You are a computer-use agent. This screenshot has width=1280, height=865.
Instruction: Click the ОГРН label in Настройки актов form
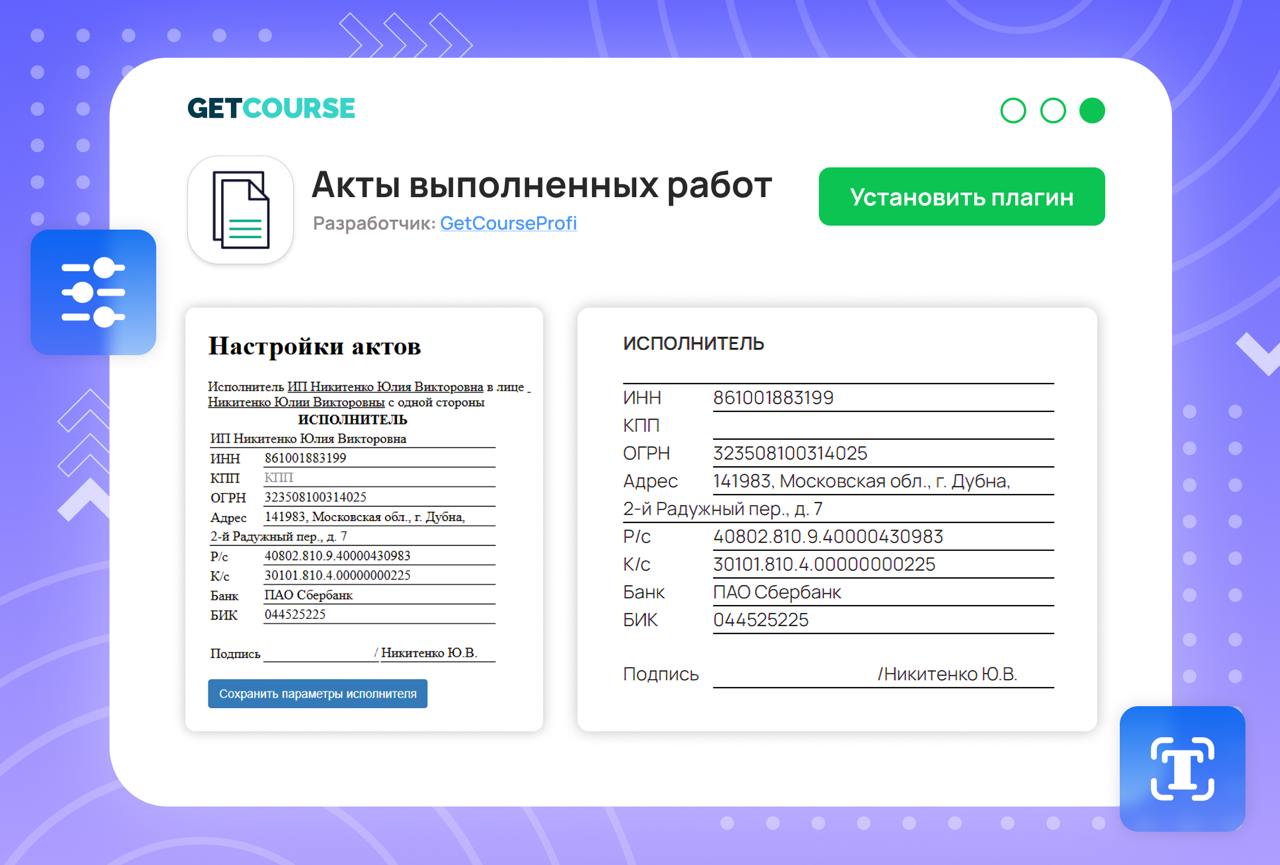click(228, 498)
